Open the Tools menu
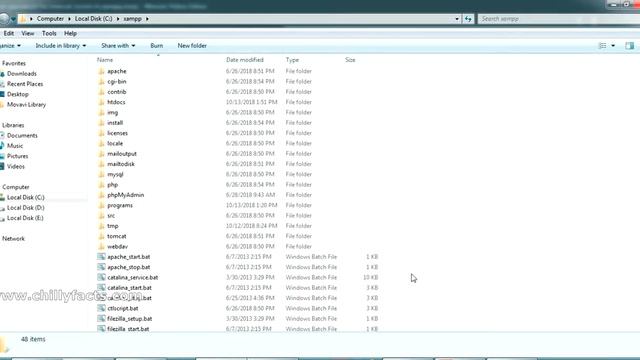The width and height of the screenshot is (640, 360). tap(49, 33)
